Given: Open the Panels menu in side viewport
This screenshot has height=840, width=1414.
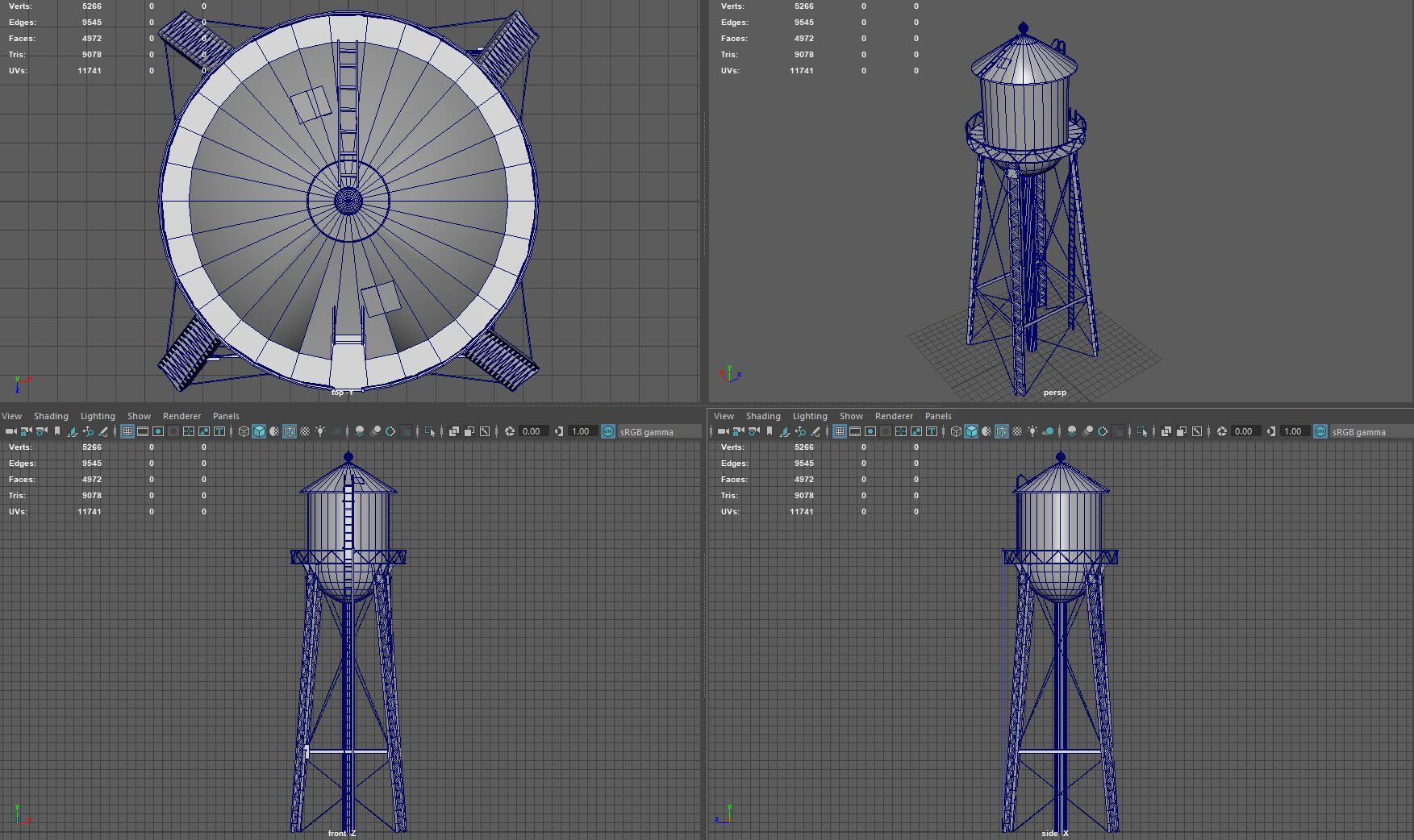Looking at the screenshot, I should (x=938, y=416).
